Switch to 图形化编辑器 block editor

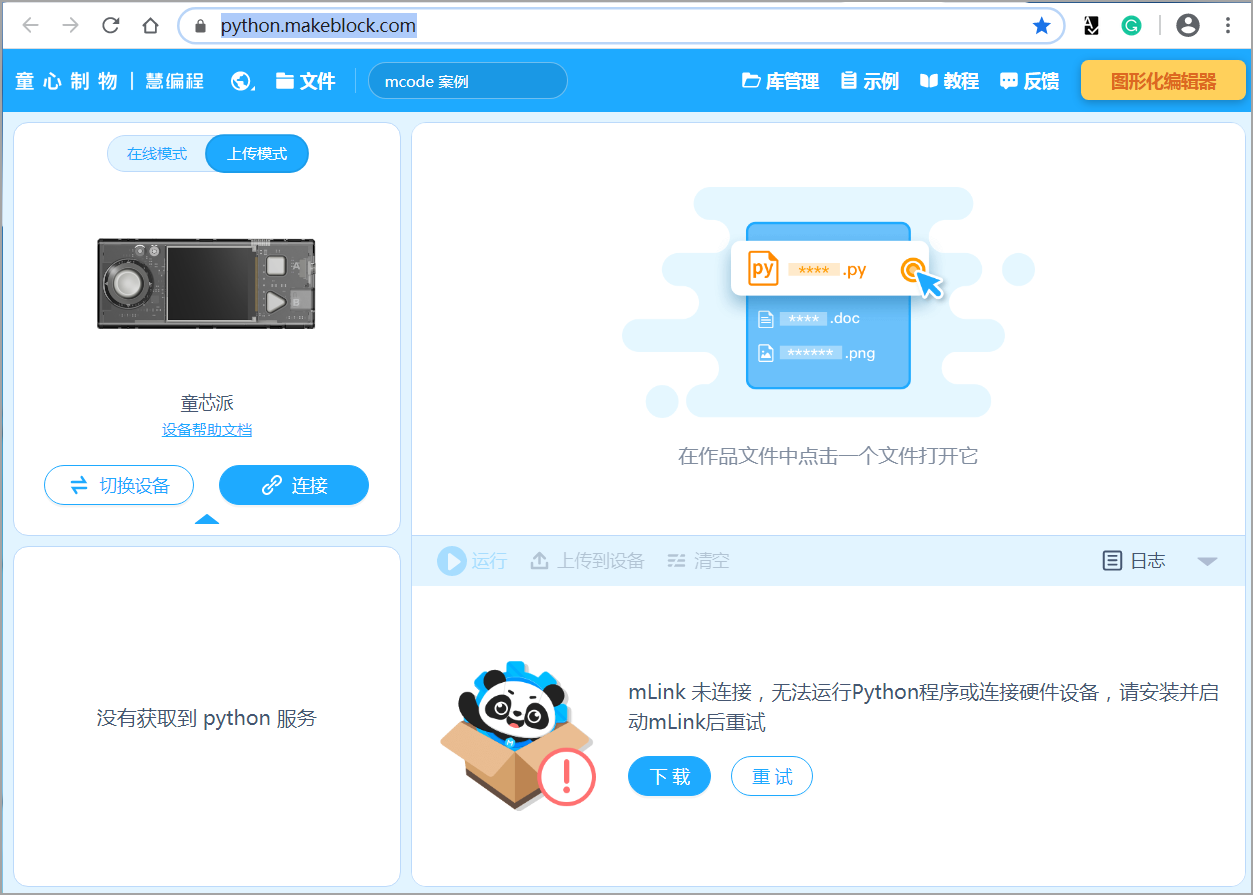pos(1164,81)
